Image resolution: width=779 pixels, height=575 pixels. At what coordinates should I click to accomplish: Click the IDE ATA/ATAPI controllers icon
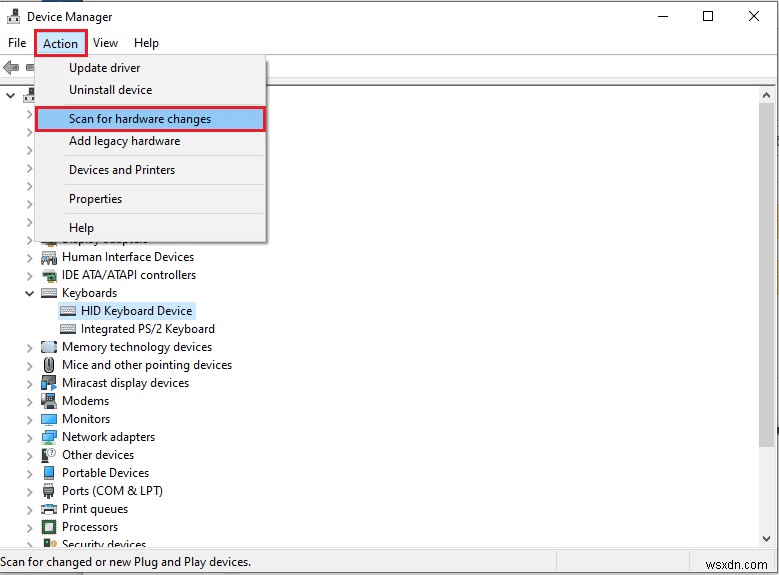pos(49,275)
